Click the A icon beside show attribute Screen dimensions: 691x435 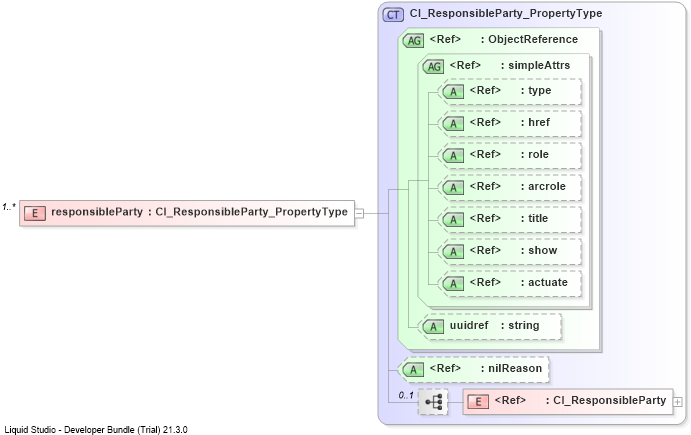453,252
